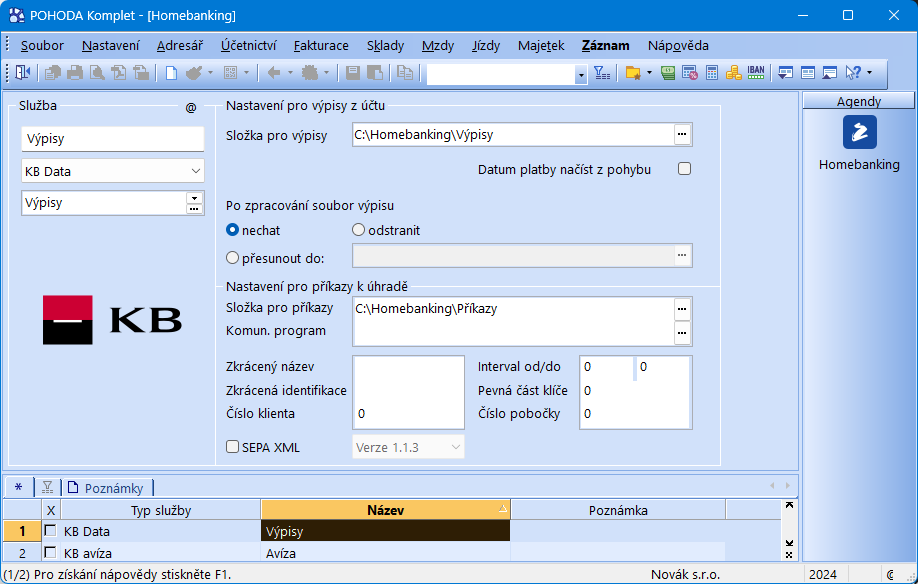Image resolution: width=918 pixels, height=584 pixels.
Task: Open print preview from the toolbar
Action: click(97, 73)
